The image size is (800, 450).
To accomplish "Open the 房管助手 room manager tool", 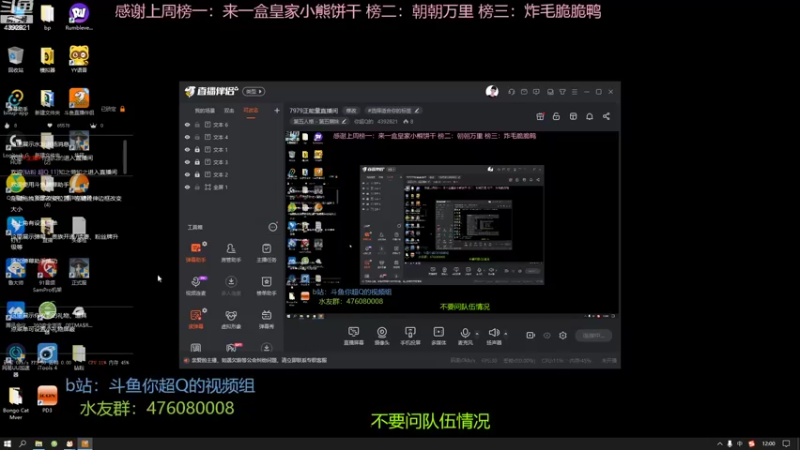I will coord(231,253).
